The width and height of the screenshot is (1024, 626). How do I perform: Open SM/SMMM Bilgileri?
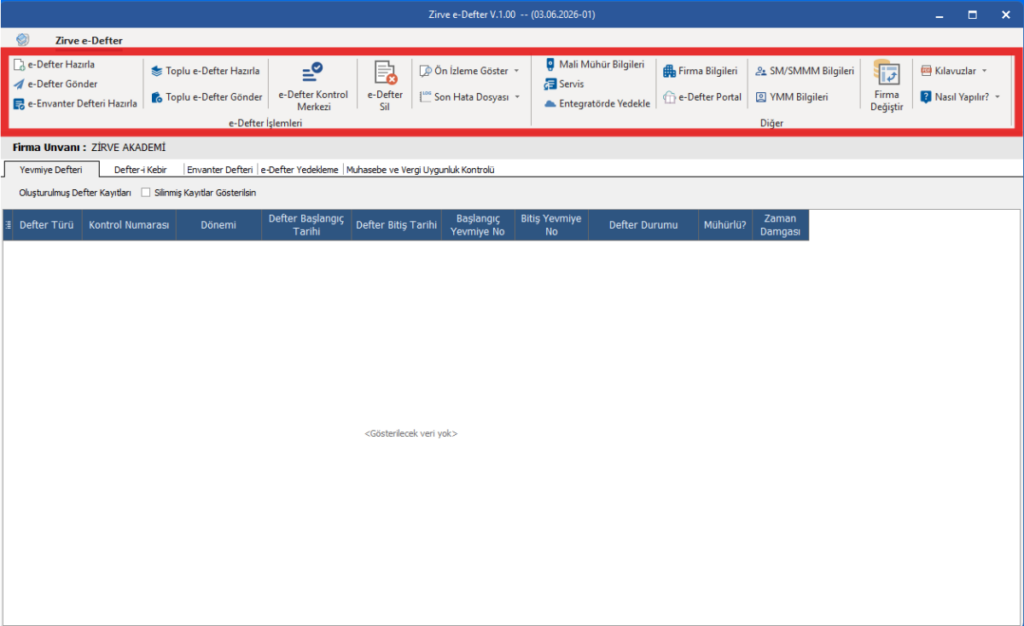805,71
